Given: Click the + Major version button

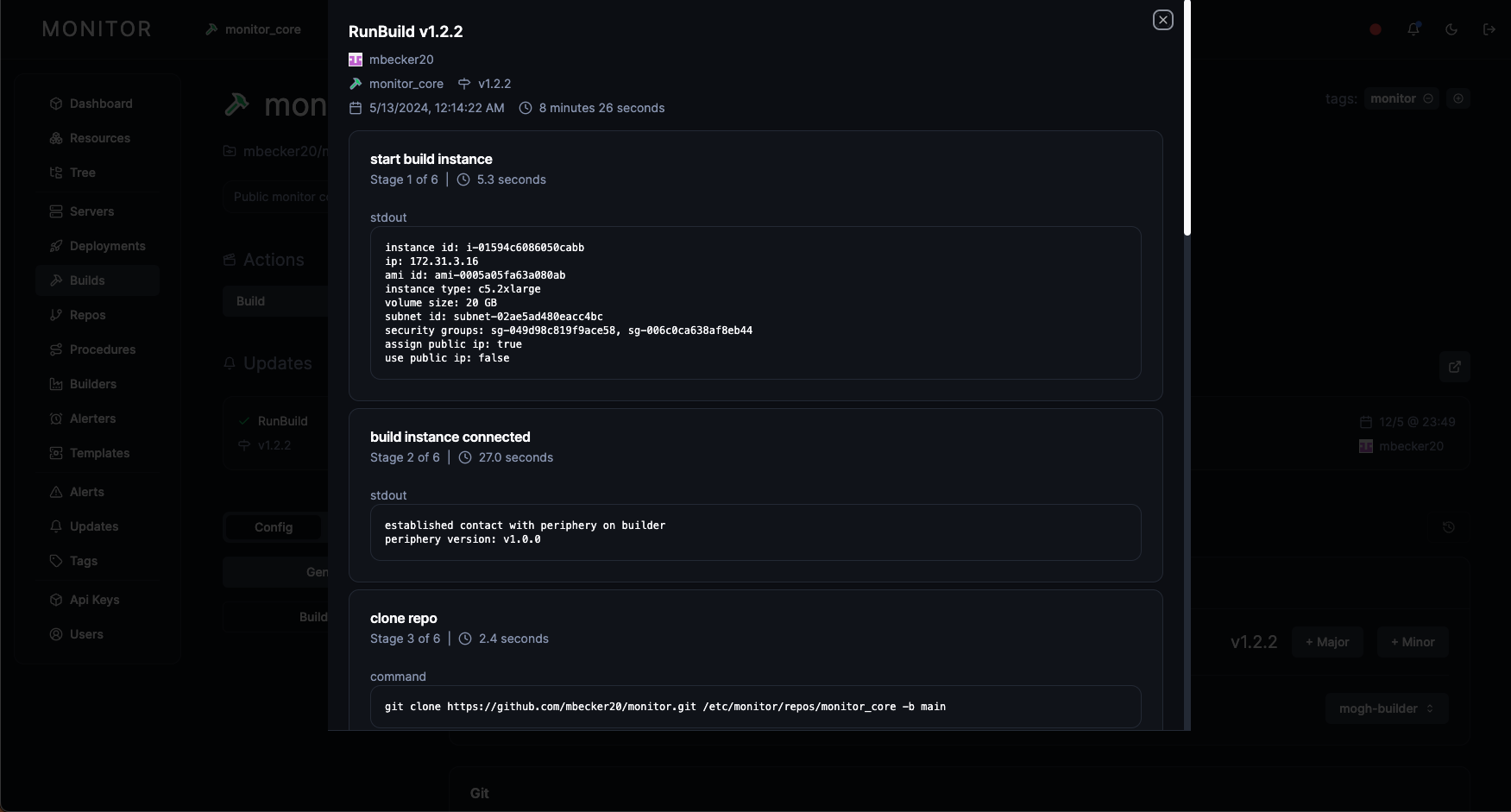Looking at the screenshot, I should 1327,642.
